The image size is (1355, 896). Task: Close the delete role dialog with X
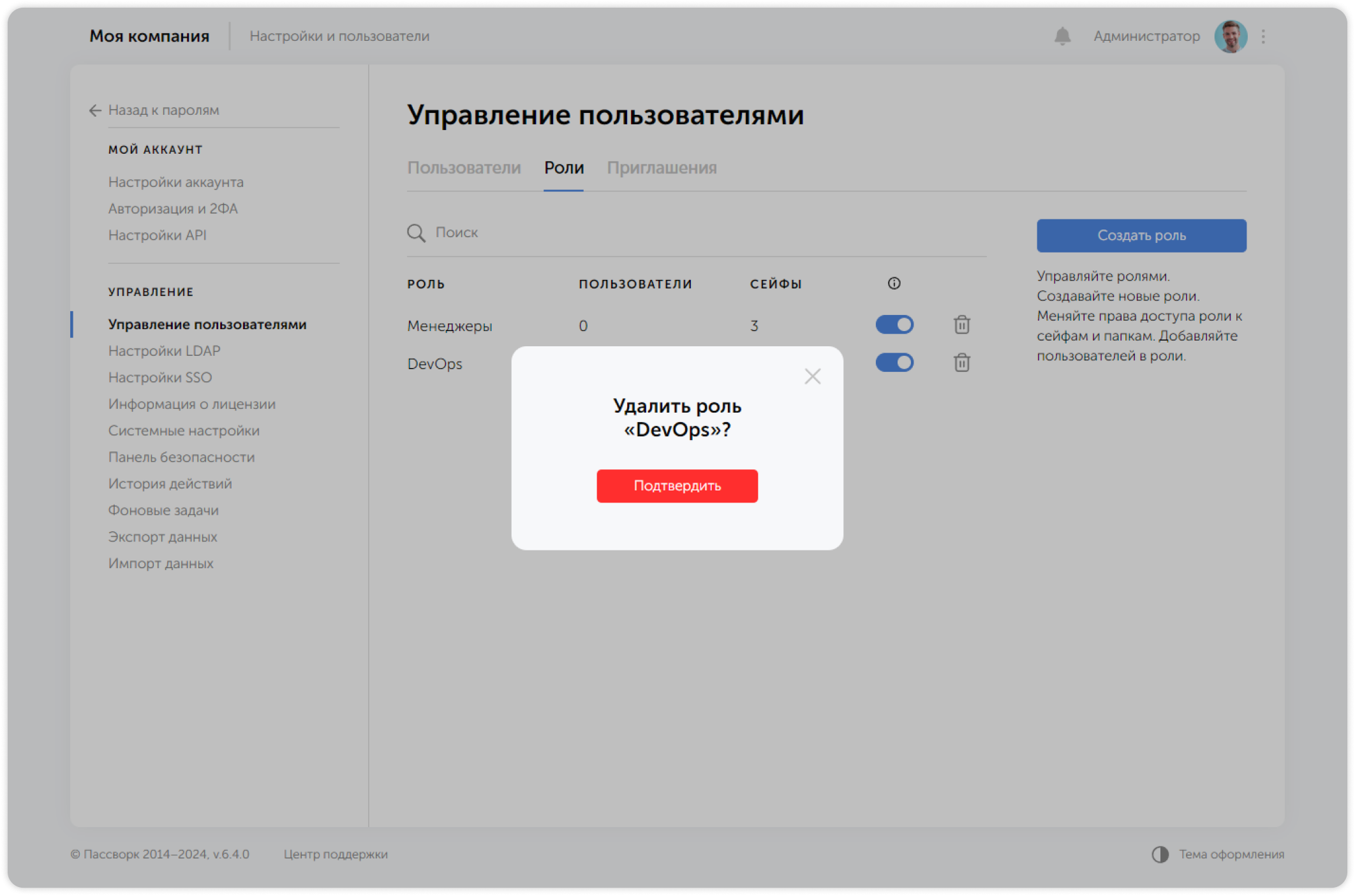812,376
